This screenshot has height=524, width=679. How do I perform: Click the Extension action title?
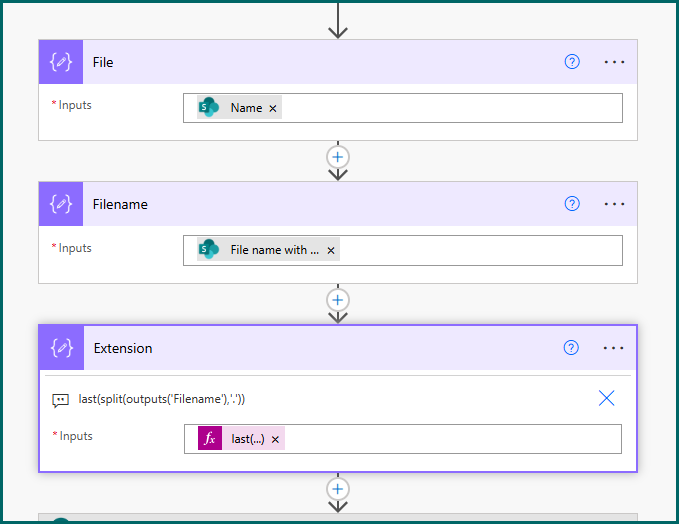coord(123,348)
